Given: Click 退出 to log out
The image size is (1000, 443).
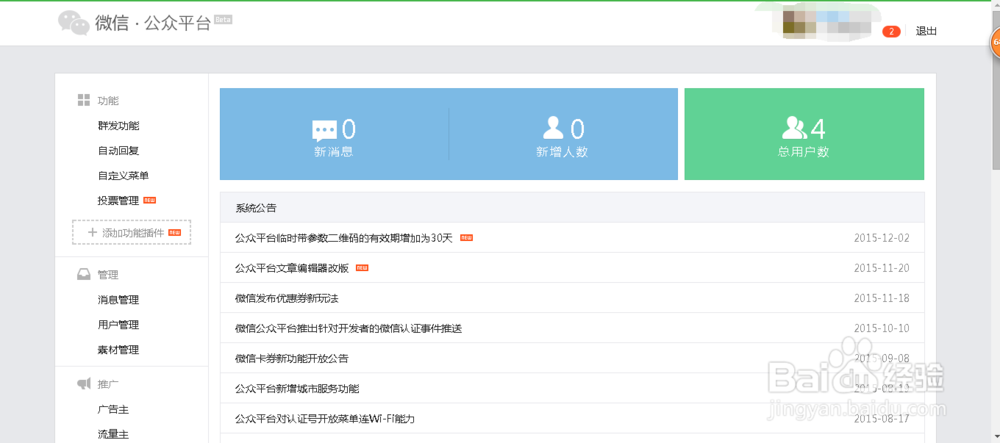Looking at the screenshot, I should 926,31.
